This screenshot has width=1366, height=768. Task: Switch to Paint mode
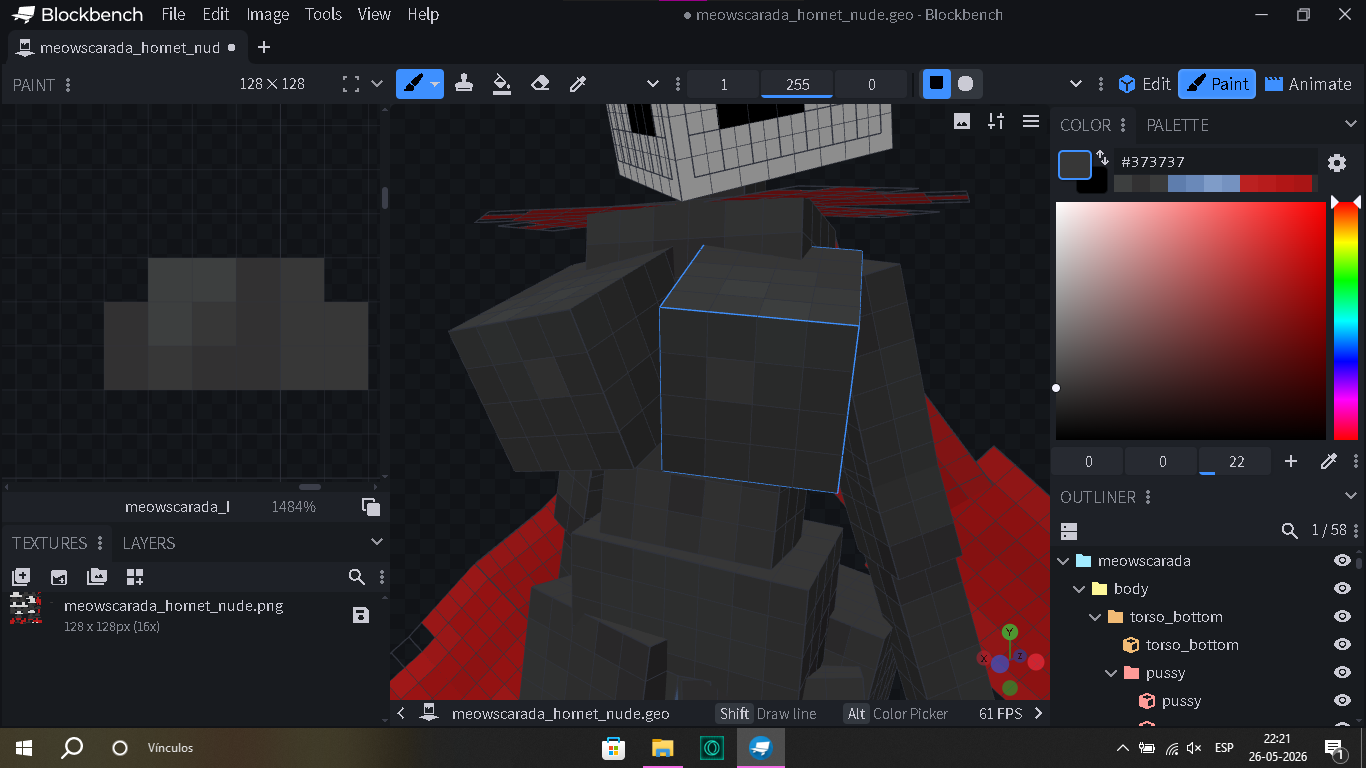(1217, 84)
